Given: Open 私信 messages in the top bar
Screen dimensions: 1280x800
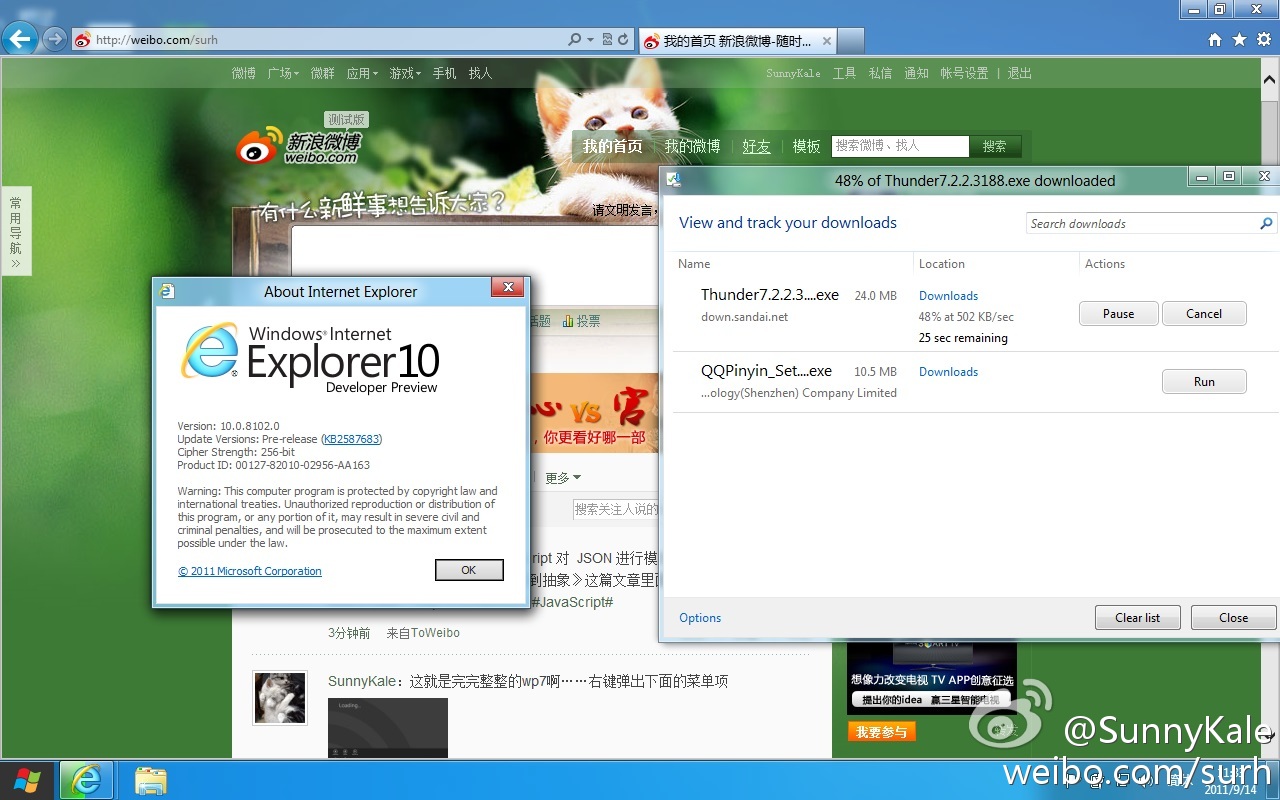Looking at the screenshot, I should pyautogui.click(x=880, y=73).
